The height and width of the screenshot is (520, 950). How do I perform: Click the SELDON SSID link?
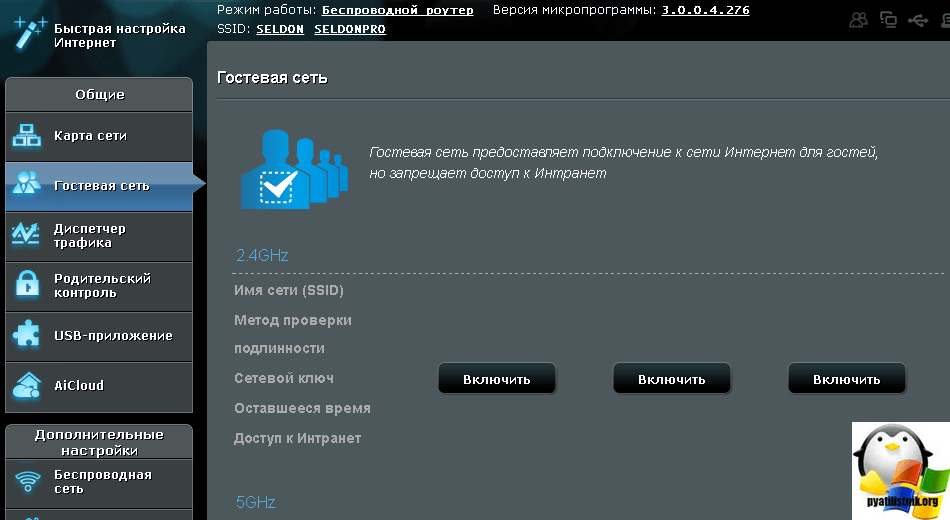tap(280, 29)
